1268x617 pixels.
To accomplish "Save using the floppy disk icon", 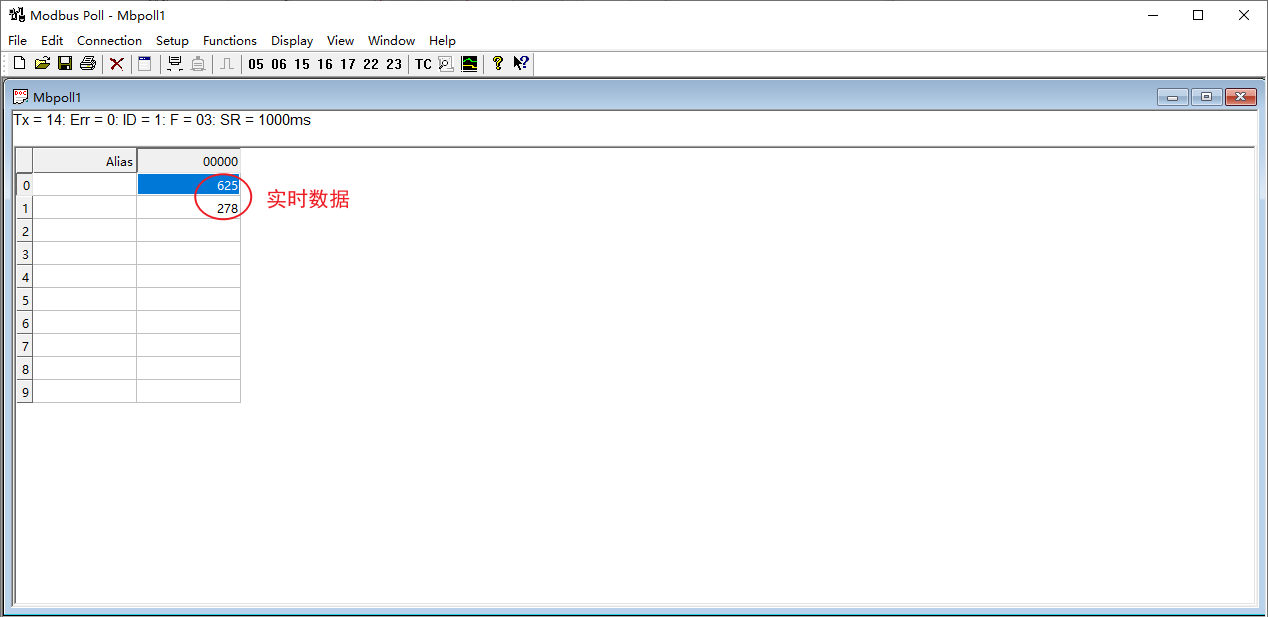I will pyautogui.click(x=65, y=64).
